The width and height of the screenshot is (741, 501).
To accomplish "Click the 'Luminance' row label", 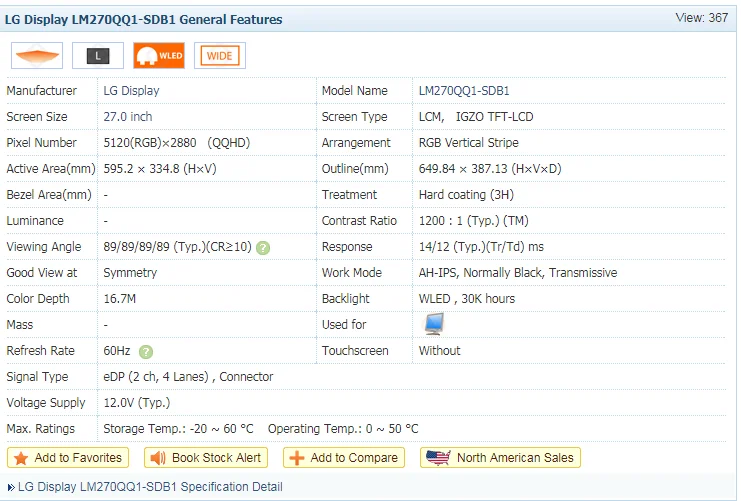I will [x=35, y=221].
